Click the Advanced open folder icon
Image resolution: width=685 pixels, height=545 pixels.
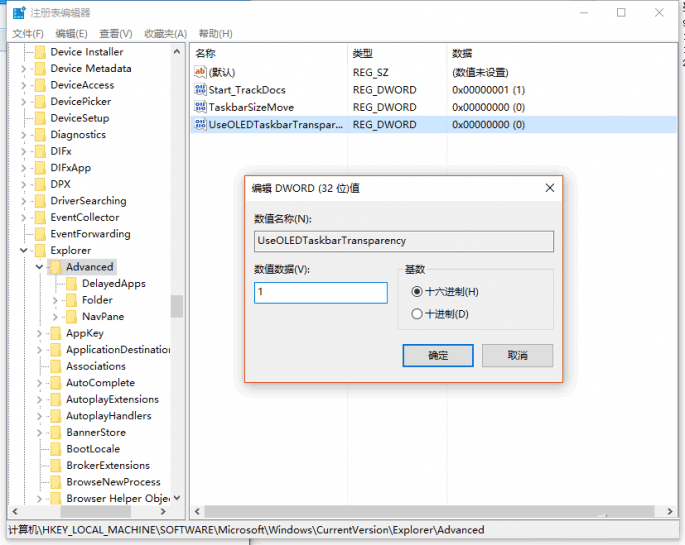click(x=56, y=267)
